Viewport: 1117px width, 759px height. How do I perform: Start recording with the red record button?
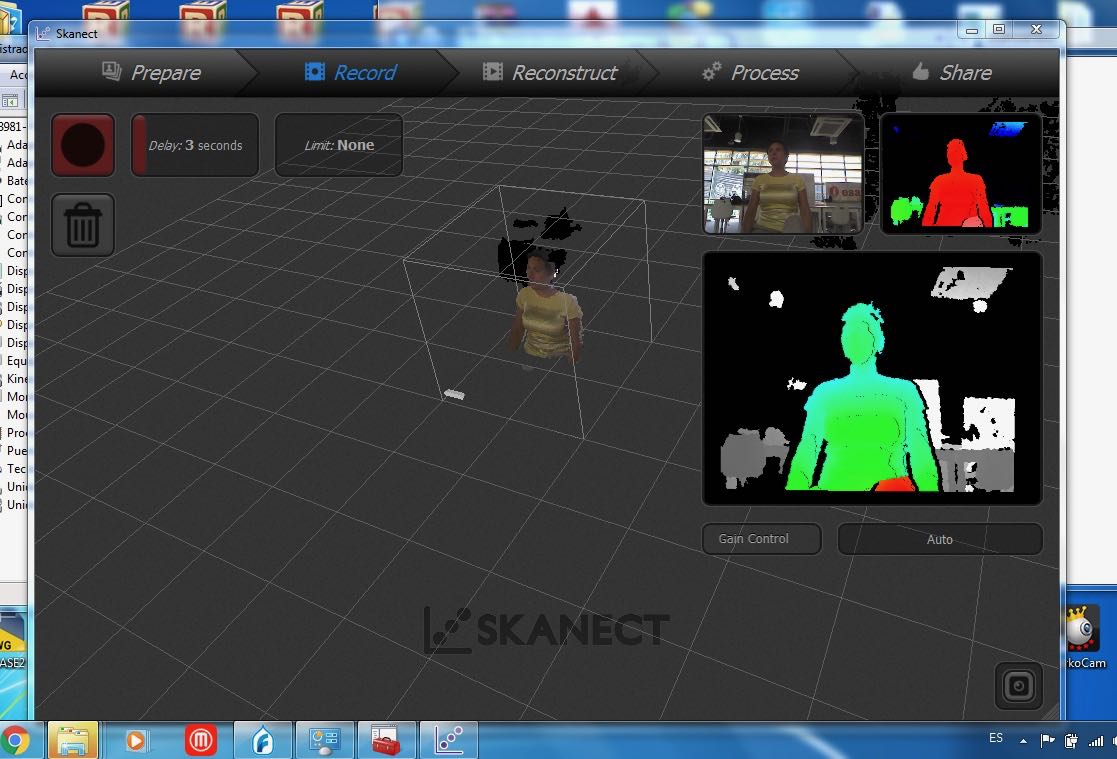(83, 145)
